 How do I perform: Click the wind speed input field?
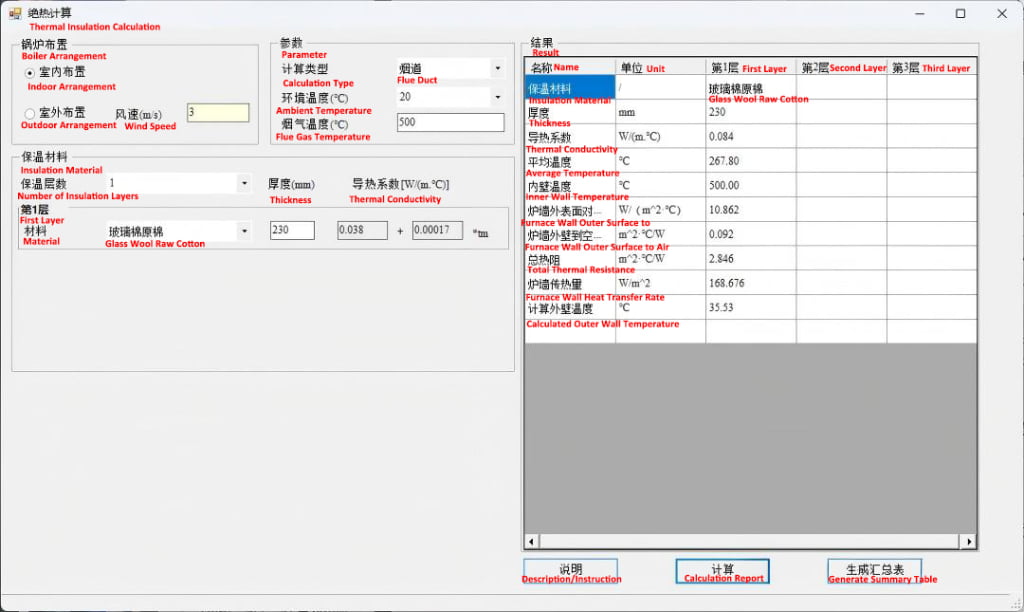coord(218,113)
